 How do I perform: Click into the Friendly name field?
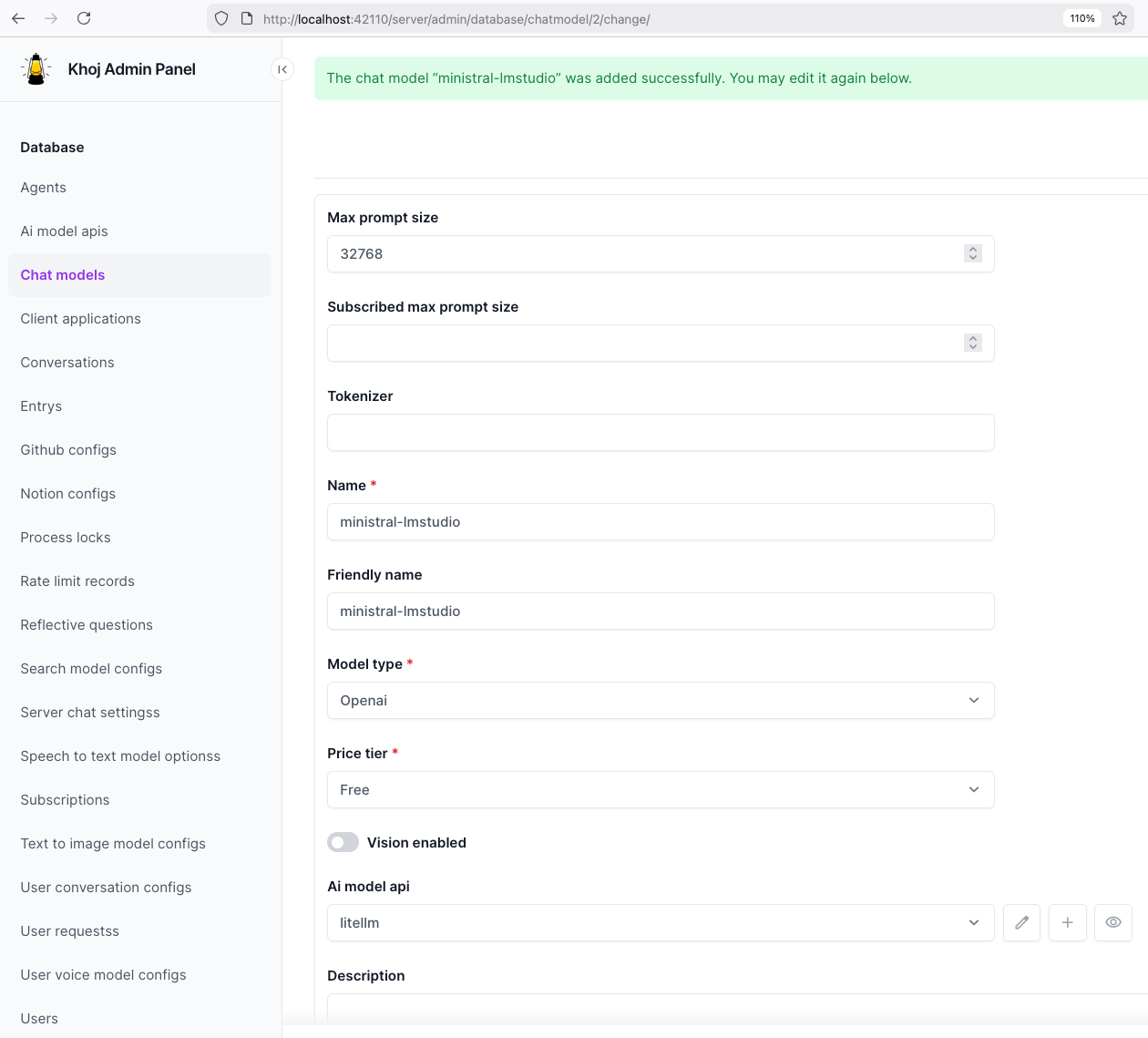tap(661, 611)
